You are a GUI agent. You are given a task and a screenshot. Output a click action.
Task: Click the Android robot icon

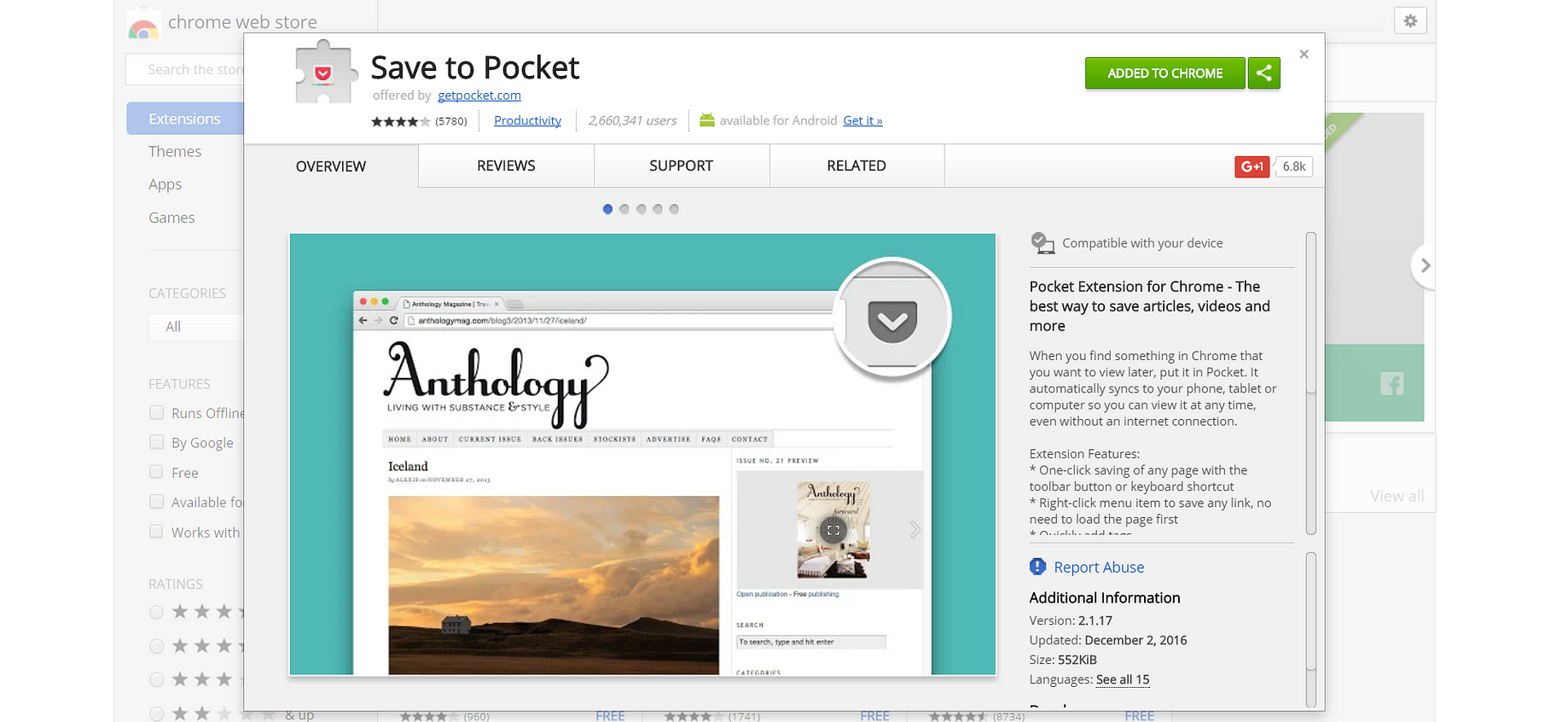706,120
